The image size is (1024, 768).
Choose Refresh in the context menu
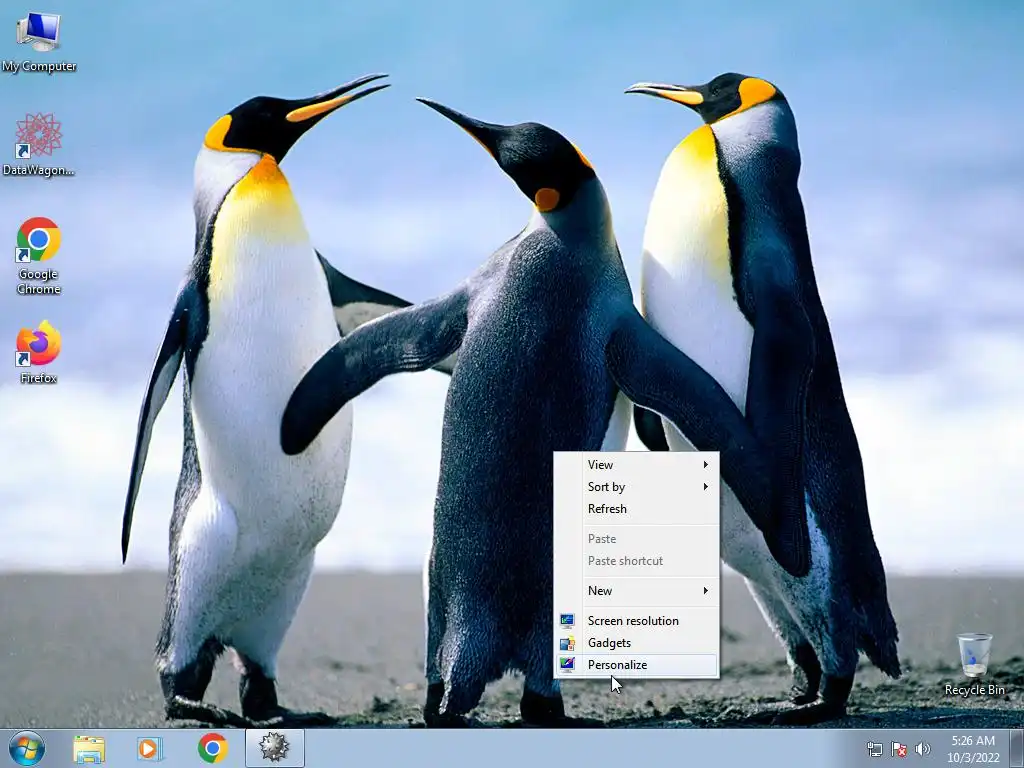pos(636,509)
